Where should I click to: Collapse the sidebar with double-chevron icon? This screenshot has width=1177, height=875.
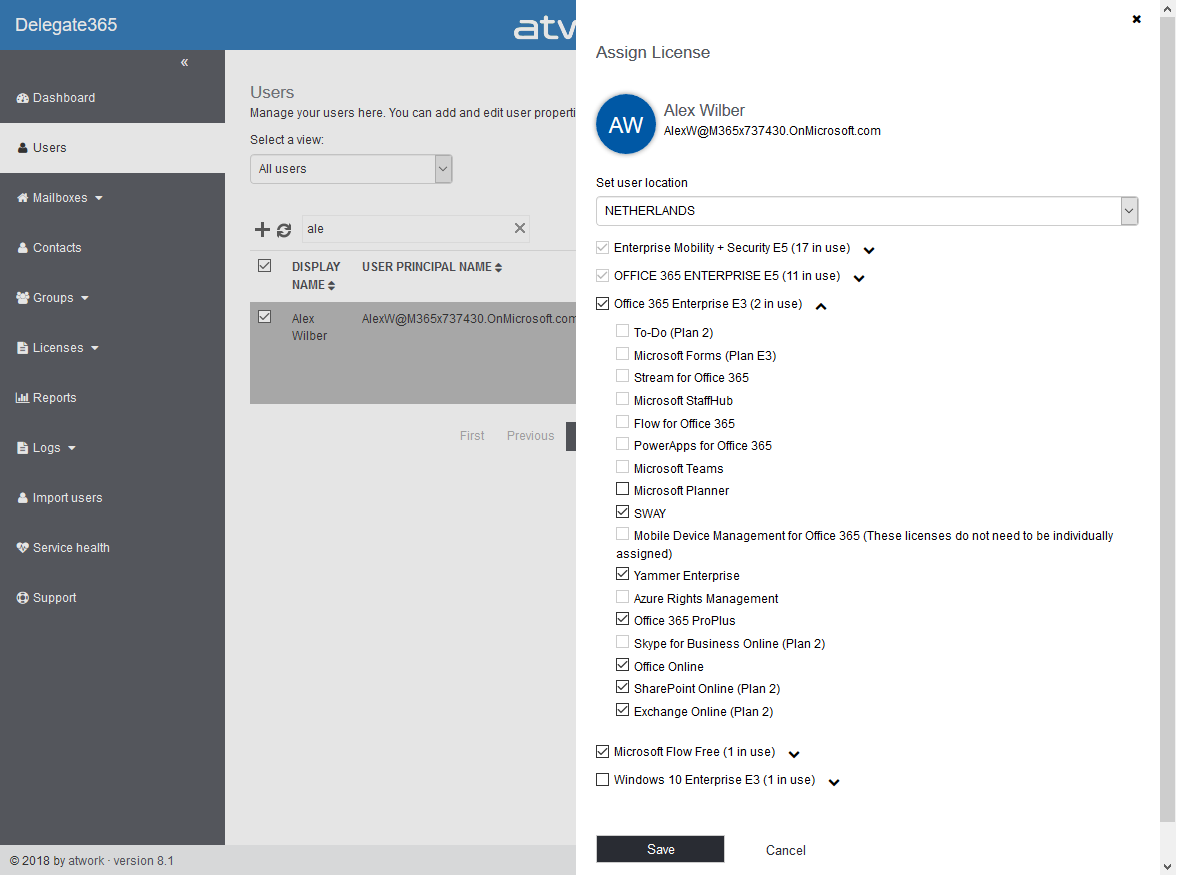[184, 62]
